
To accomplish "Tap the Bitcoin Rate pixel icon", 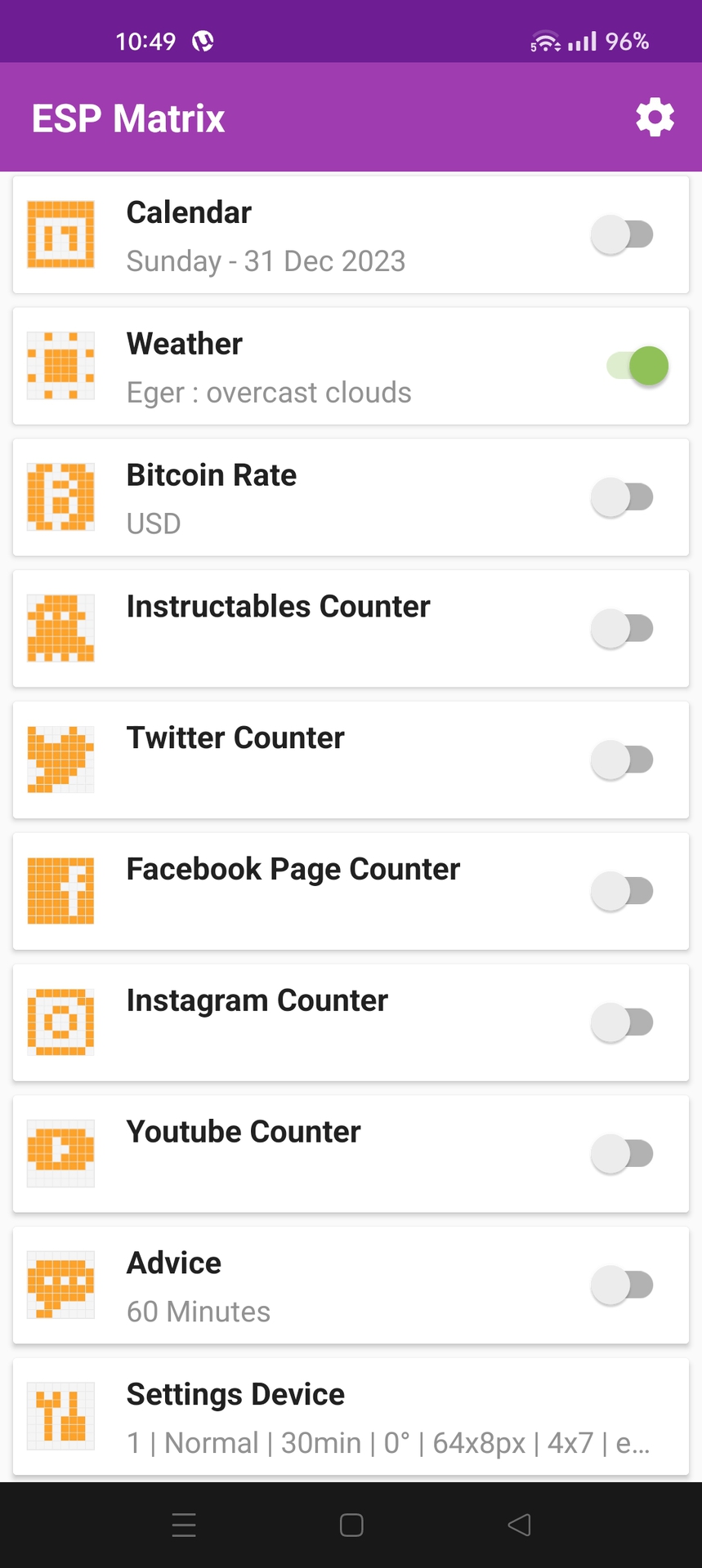I will coord(60,497).
